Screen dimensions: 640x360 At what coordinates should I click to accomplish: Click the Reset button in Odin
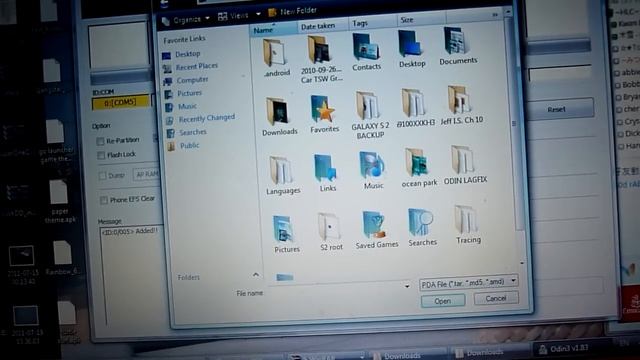click(x=556, y=109)
